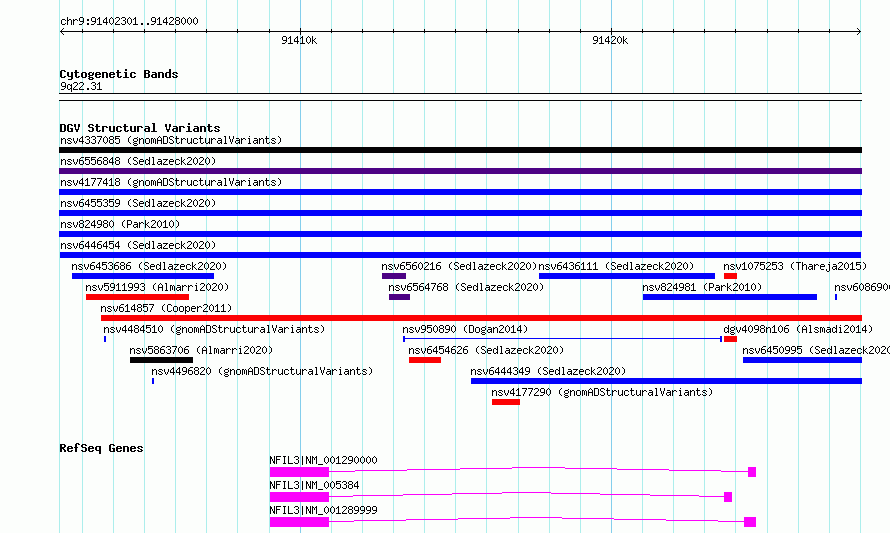Click the chr9:91402301..91428000 coordinate label
This screenshot has height=533, width=890.
[x=129, y=21]
